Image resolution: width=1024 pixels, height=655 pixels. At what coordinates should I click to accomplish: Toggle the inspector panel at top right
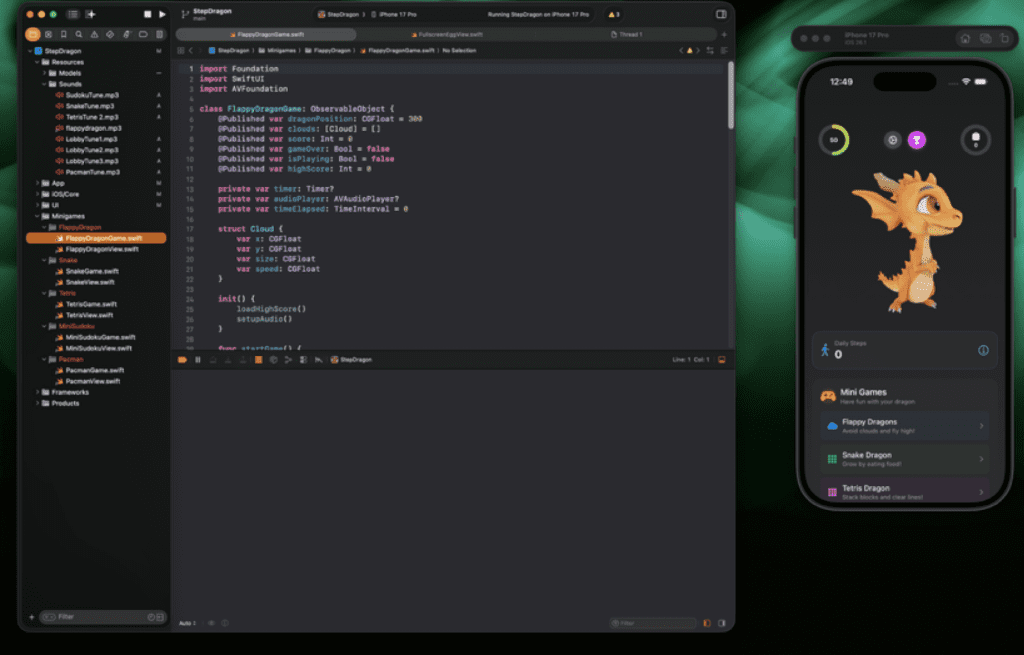click(x=721, y=15)
